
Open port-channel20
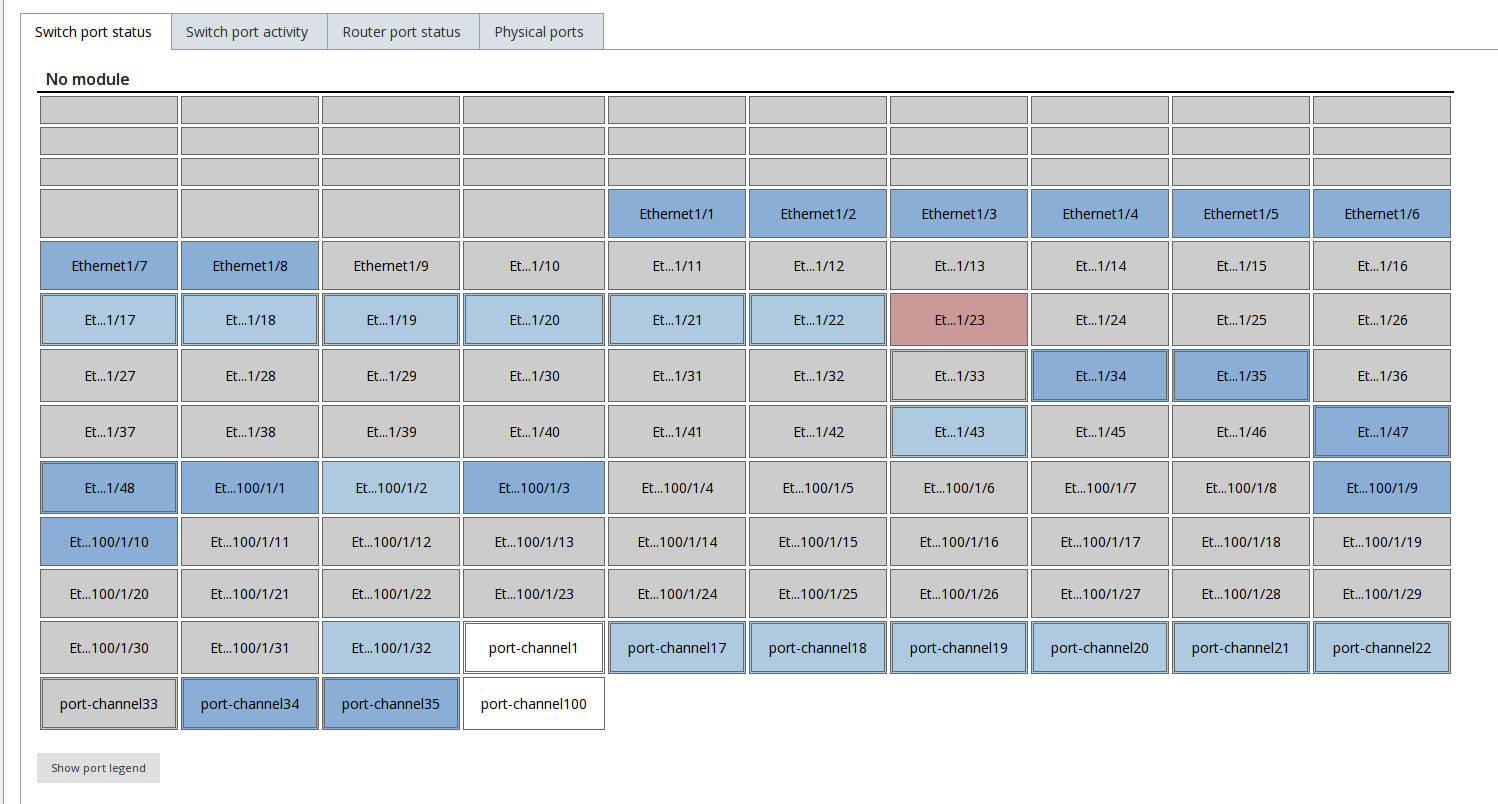pyautogui.click(x=1100, y=648)
